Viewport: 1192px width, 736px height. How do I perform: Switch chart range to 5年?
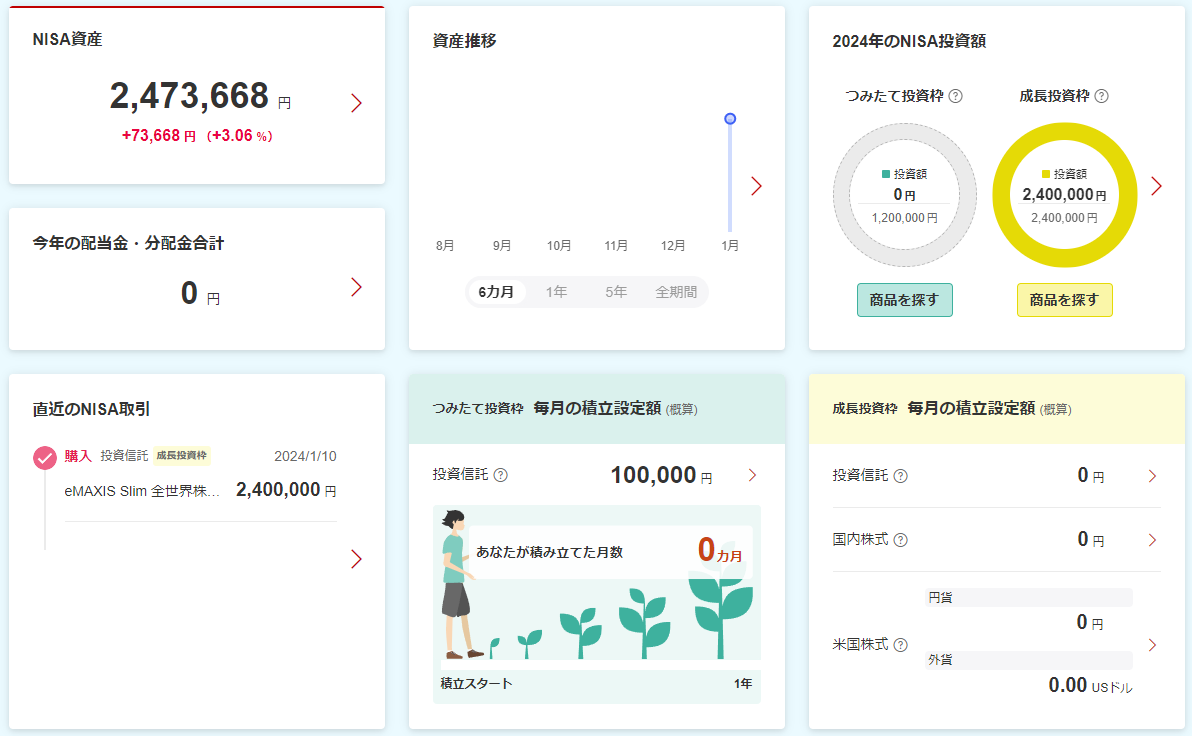pos(616,292)
